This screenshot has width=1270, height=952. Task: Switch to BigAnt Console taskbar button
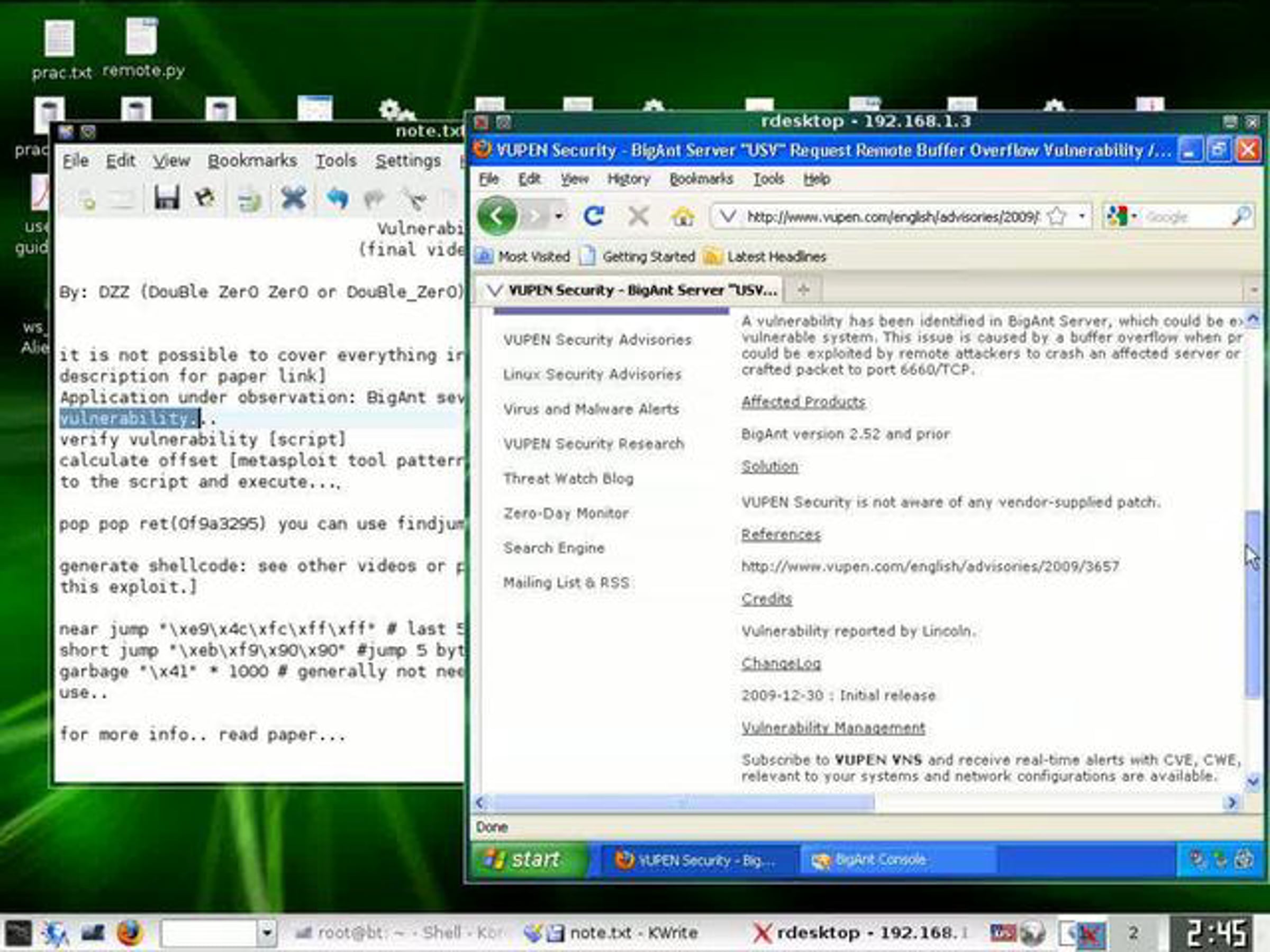click(x=898, y=859)
